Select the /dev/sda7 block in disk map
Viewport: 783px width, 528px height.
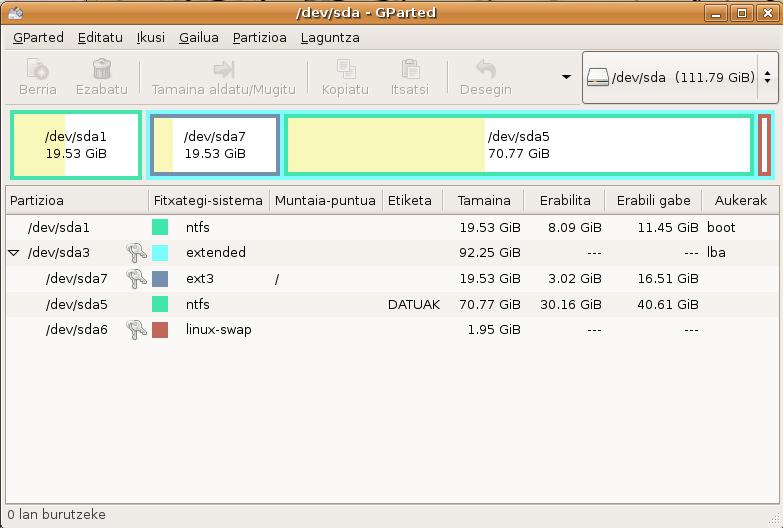[x=215, y=145]
